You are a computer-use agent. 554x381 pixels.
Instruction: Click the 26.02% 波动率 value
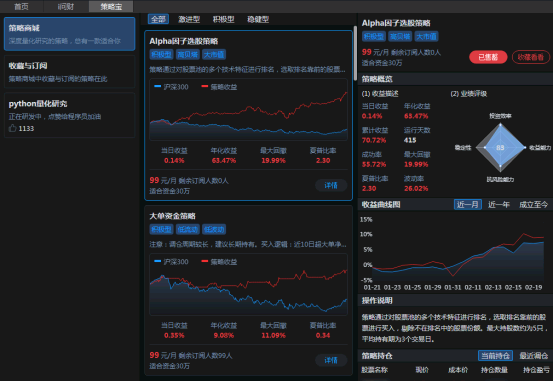point(416,188)
